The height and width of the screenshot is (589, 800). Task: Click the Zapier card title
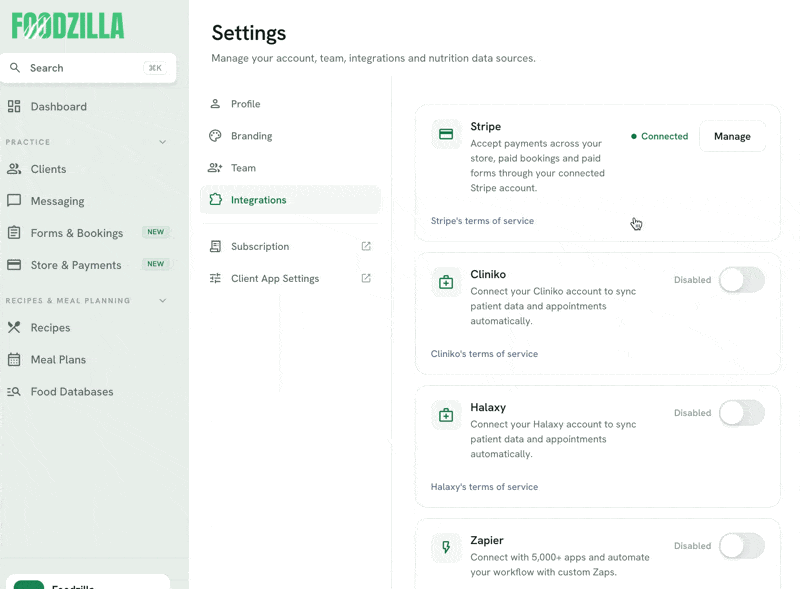tap(487, 540)
